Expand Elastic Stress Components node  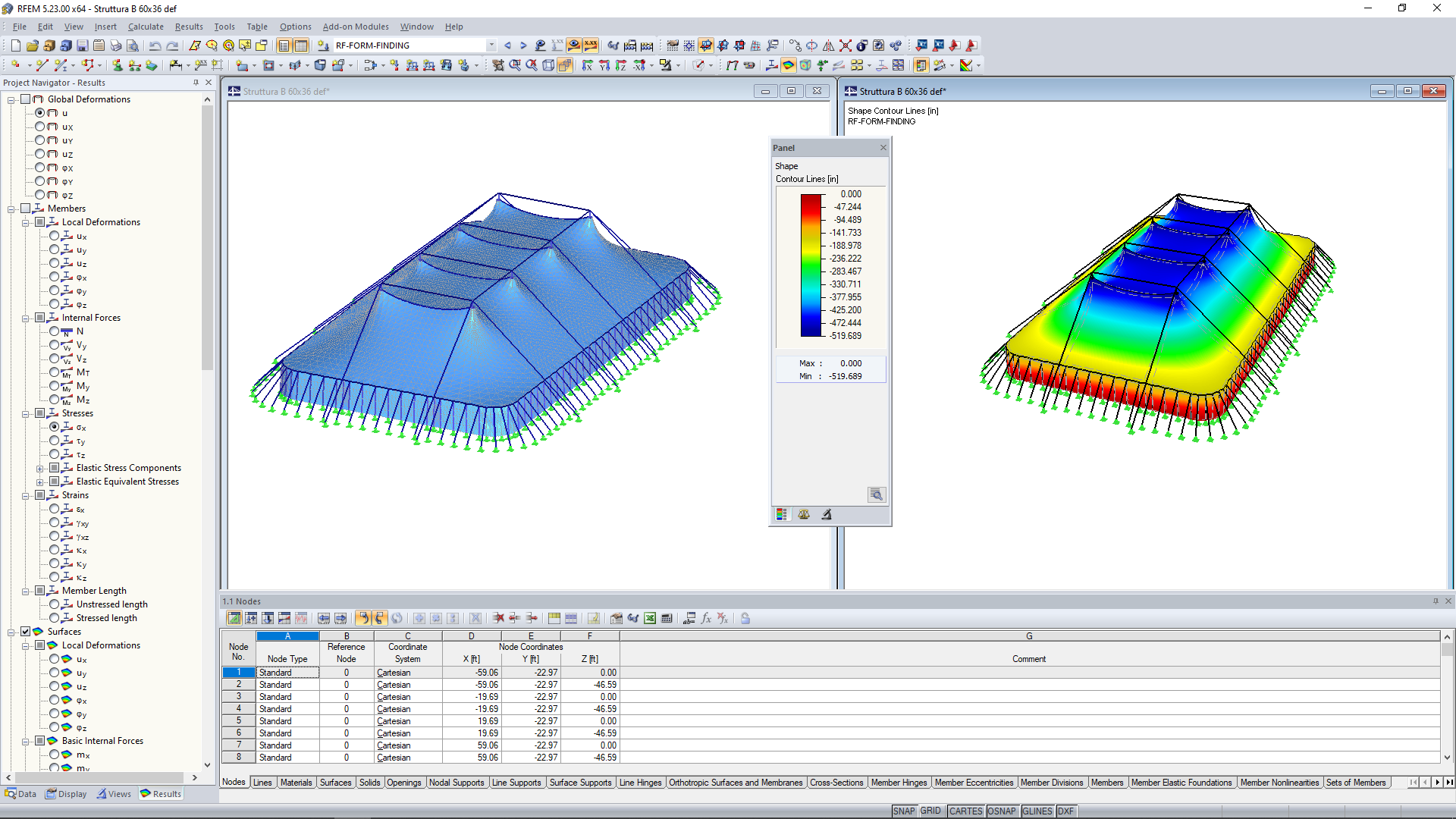pos(40,469)
